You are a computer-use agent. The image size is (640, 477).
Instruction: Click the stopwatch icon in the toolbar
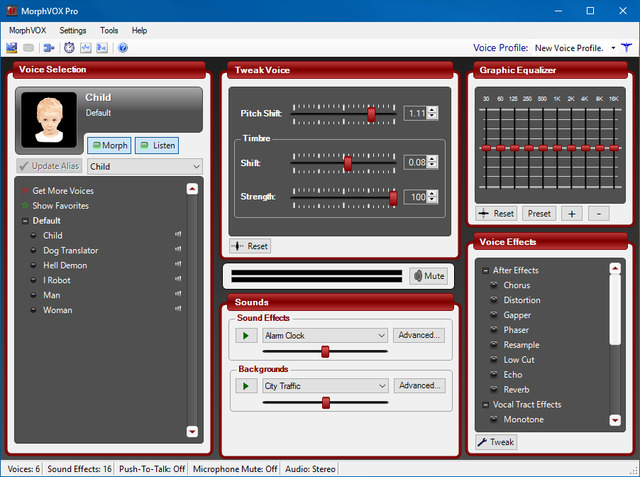[x=69, y=47]
